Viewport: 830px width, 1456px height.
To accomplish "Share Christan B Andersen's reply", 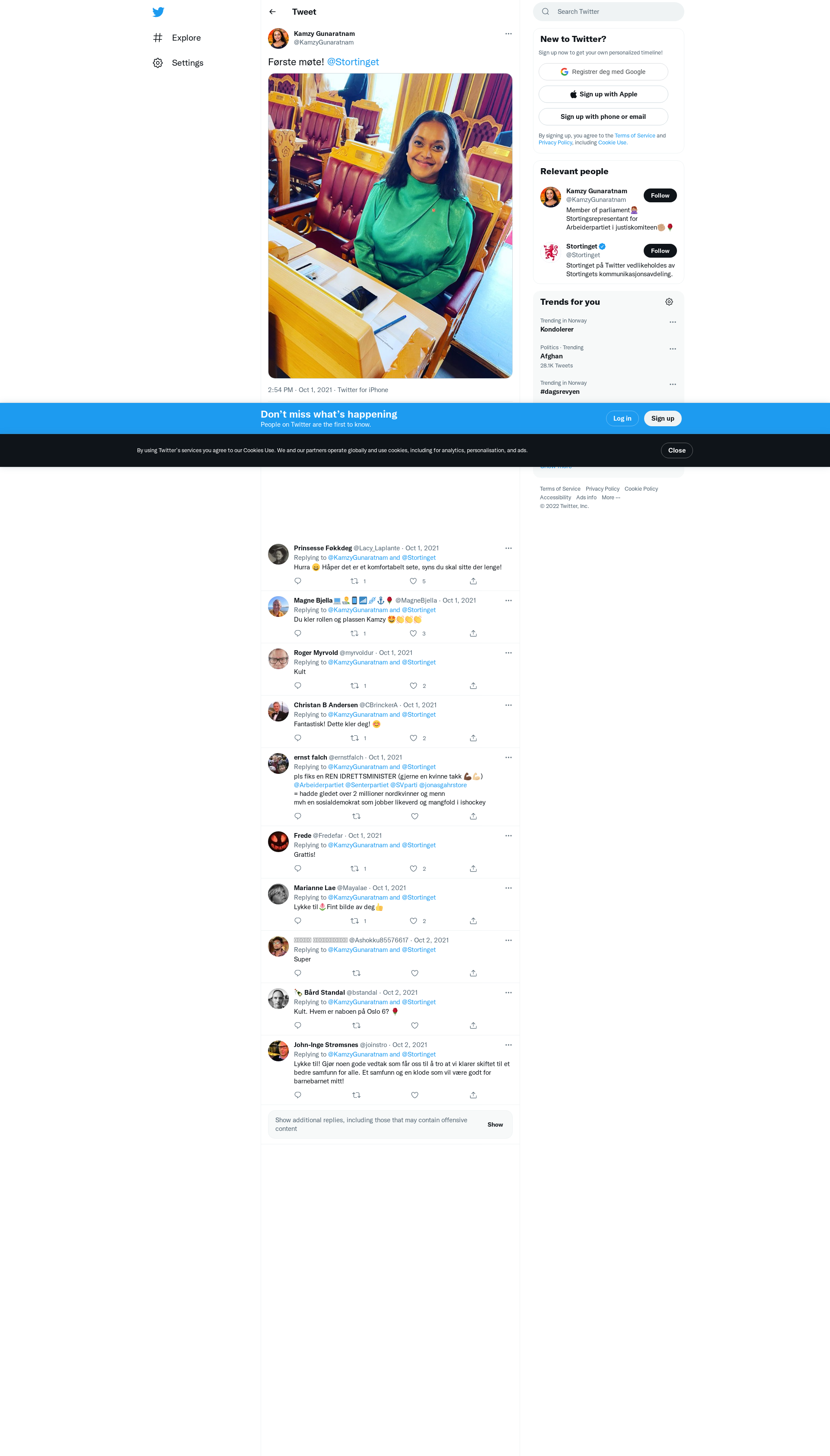I will click(473, 738).
